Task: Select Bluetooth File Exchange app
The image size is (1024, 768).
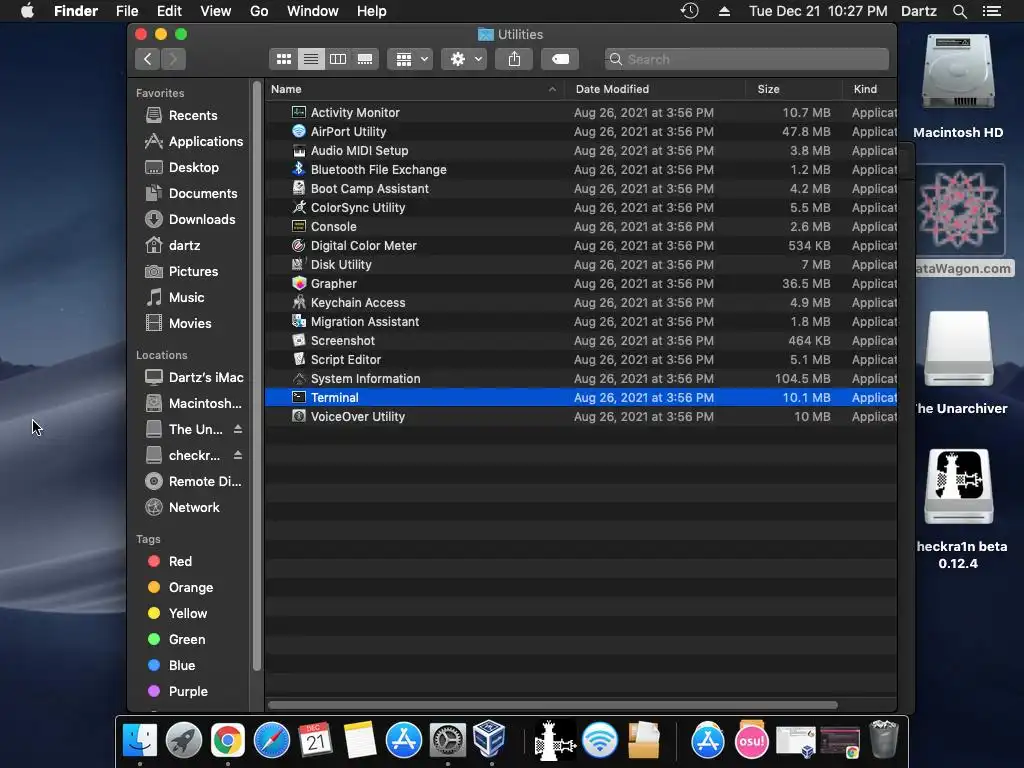Action: click(581, 169)
